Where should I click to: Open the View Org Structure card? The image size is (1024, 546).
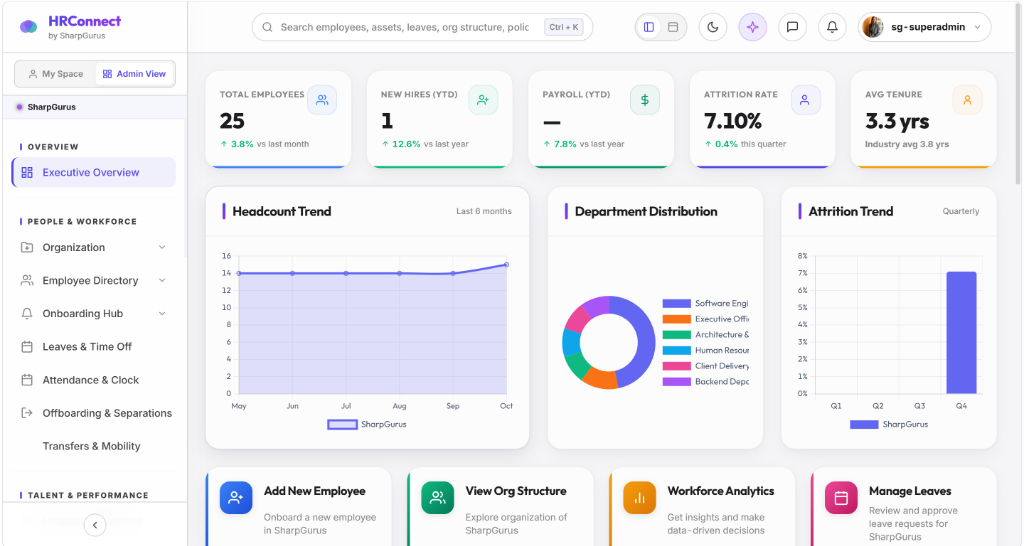tap(500, 507)
